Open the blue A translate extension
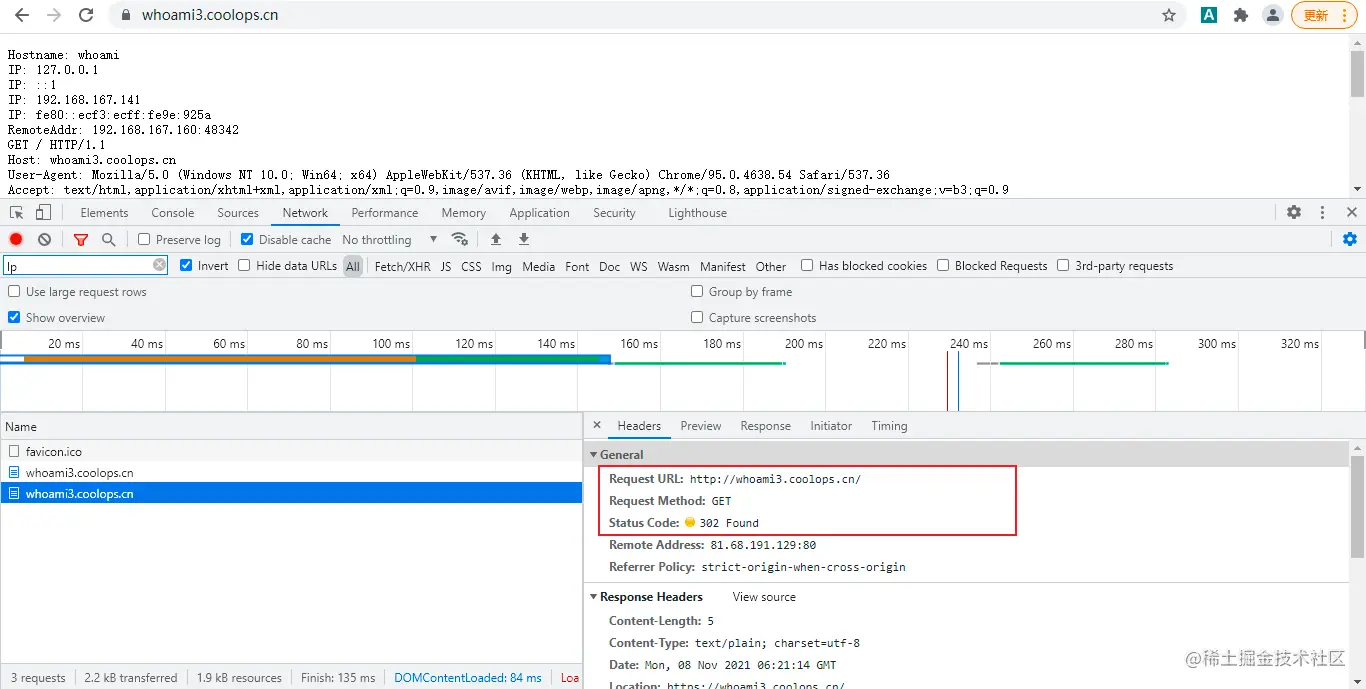Screen dimensions: 1366x689 (1209, 15)
